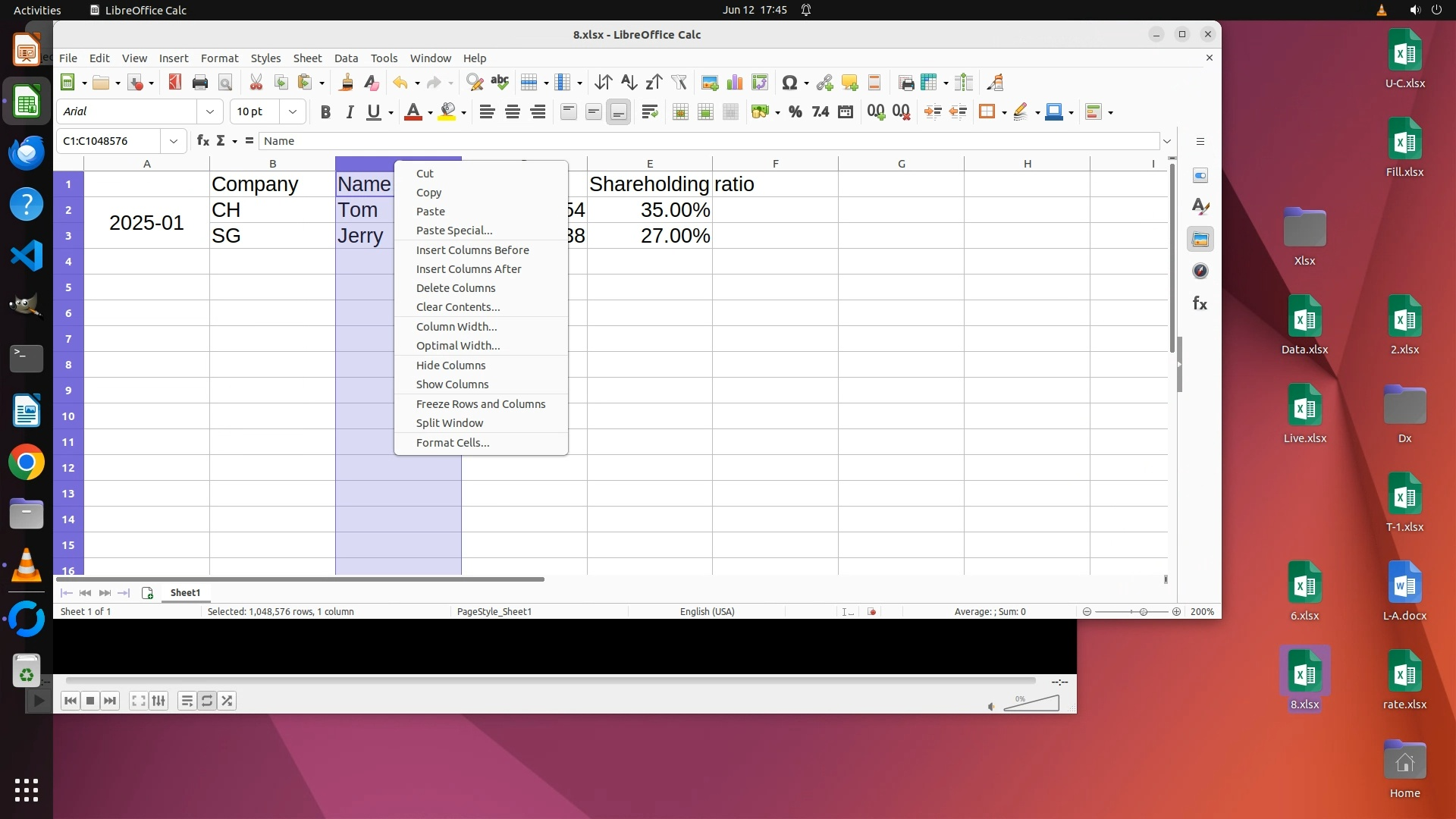This screenshot has height=819, width=1456.
Task: Click the zoom slider in status bar
Action: [1142, 612]
